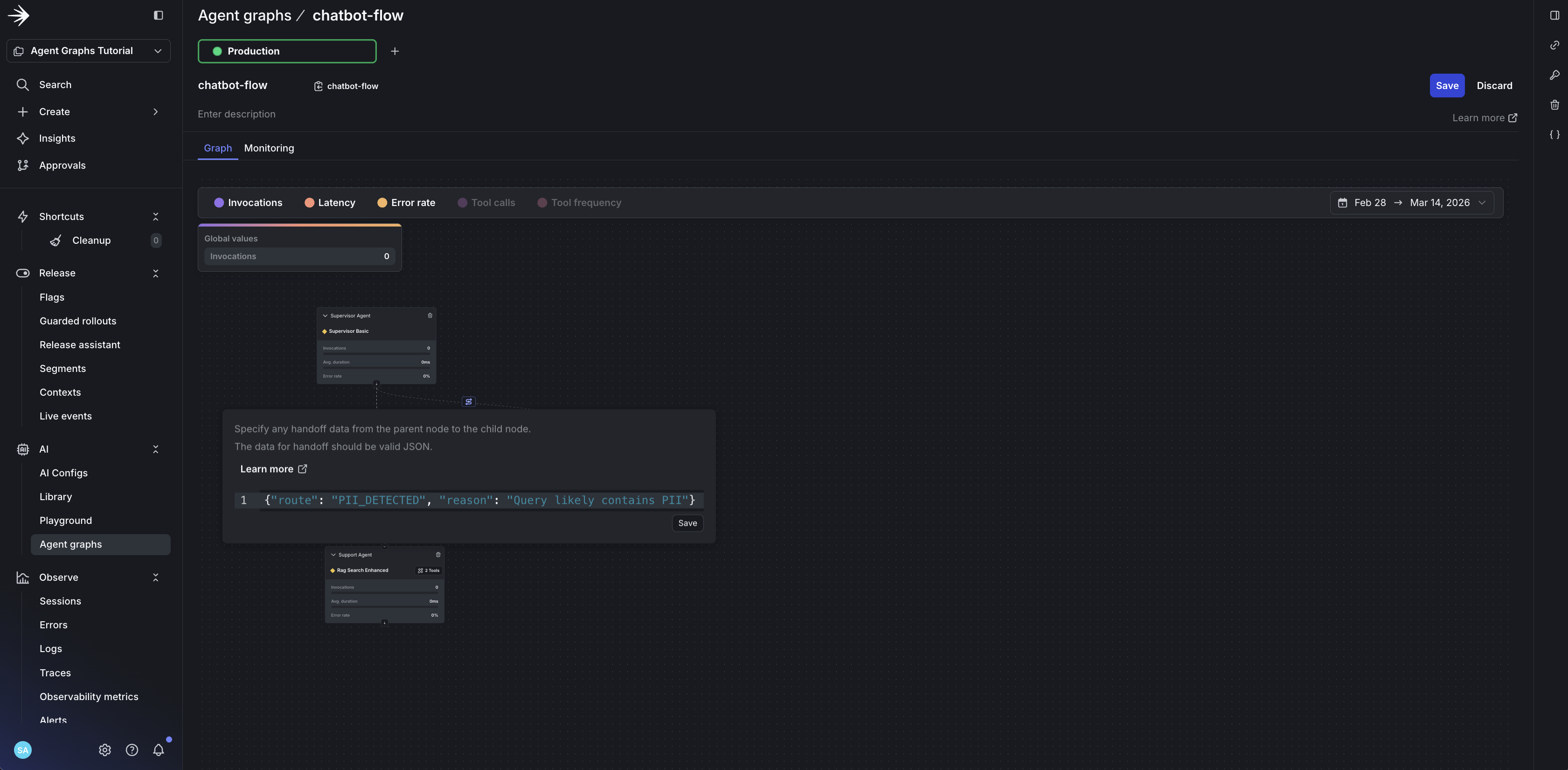Viewport: 1568px width, 770px height.
Task: Click Discard button in header
Action: point(1494,86)
